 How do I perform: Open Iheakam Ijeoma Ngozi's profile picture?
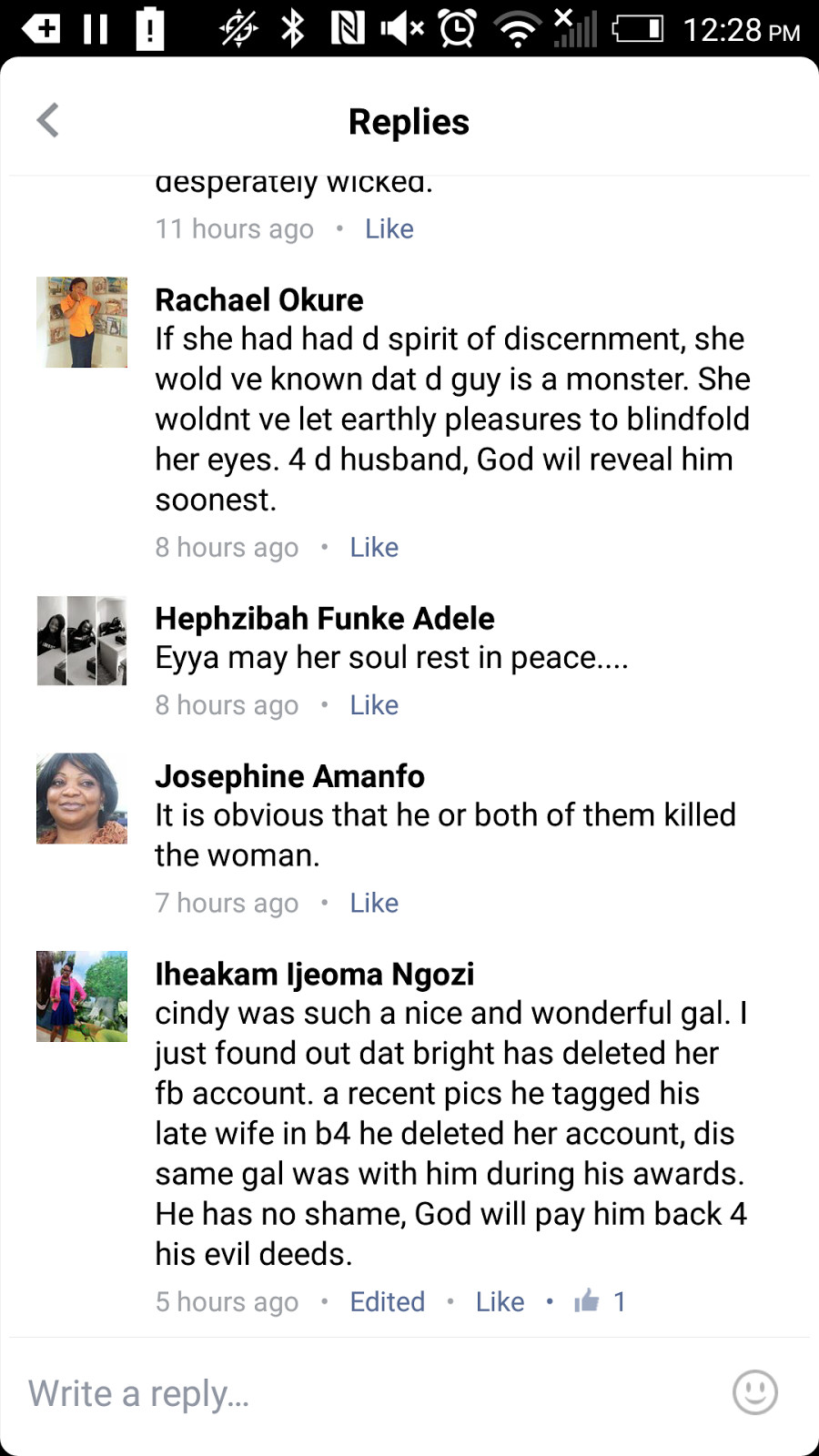pos(82,996)
